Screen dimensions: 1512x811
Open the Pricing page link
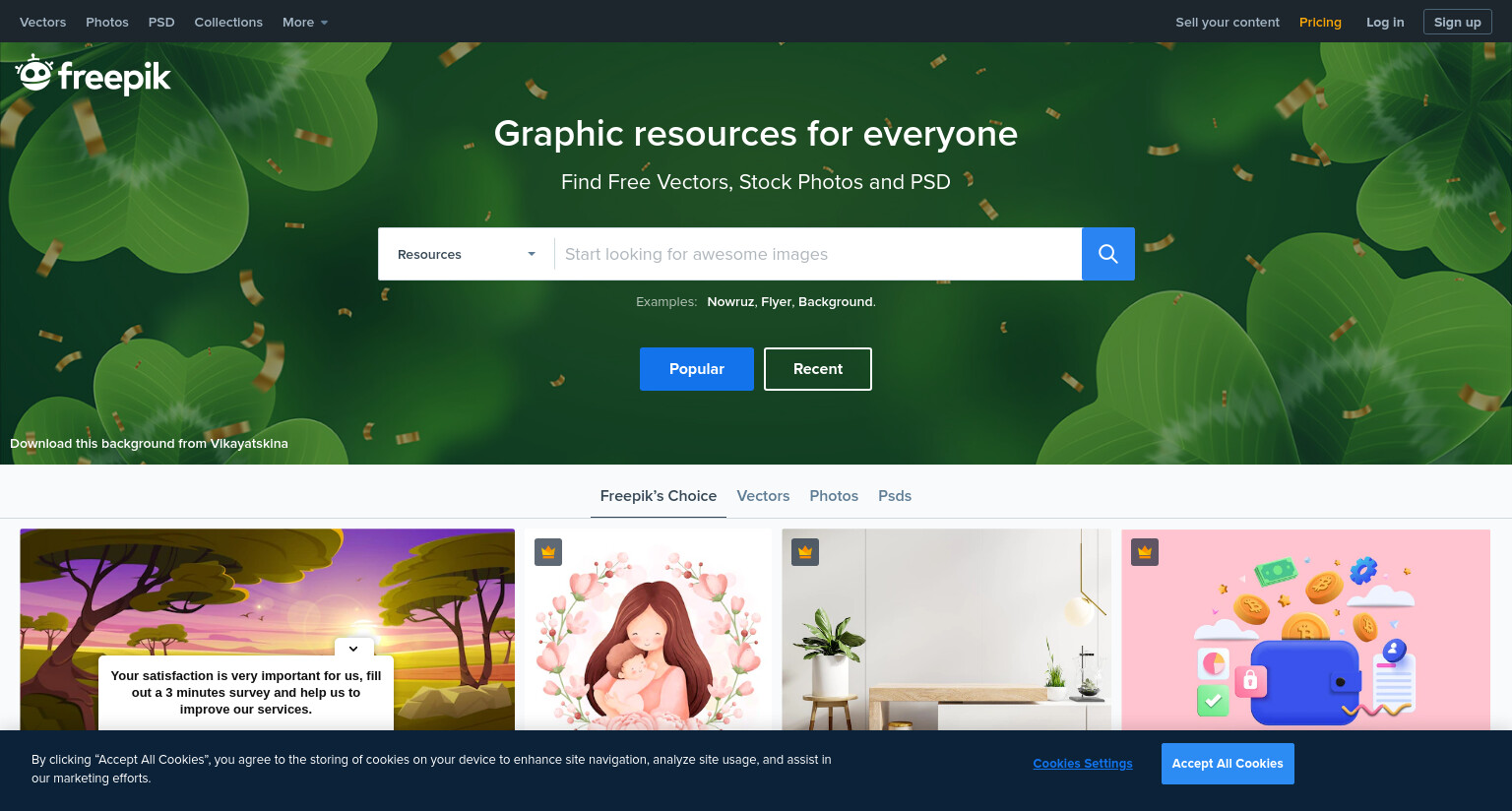pos(1320,22)
